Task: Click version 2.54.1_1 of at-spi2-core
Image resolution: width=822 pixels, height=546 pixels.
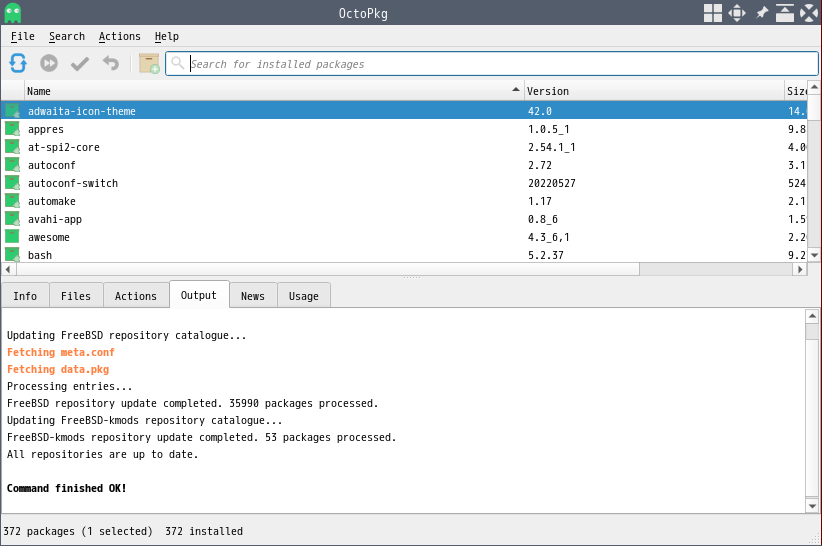Action: point(551,147)
